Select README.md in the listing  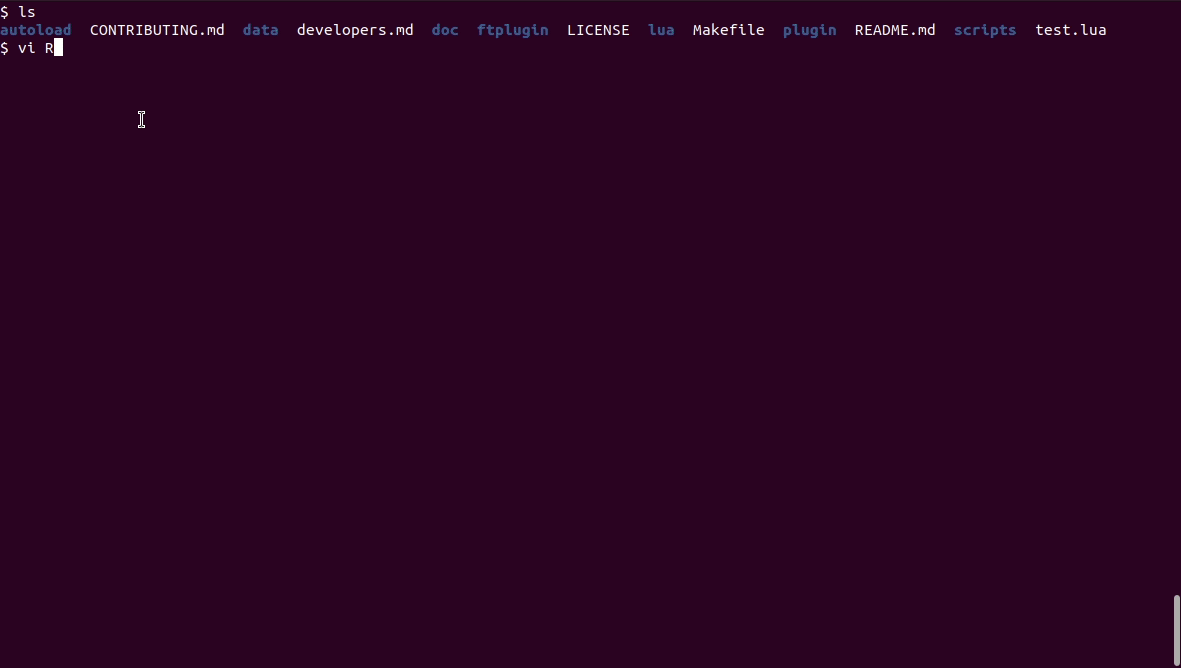click(x=895, y=30)
